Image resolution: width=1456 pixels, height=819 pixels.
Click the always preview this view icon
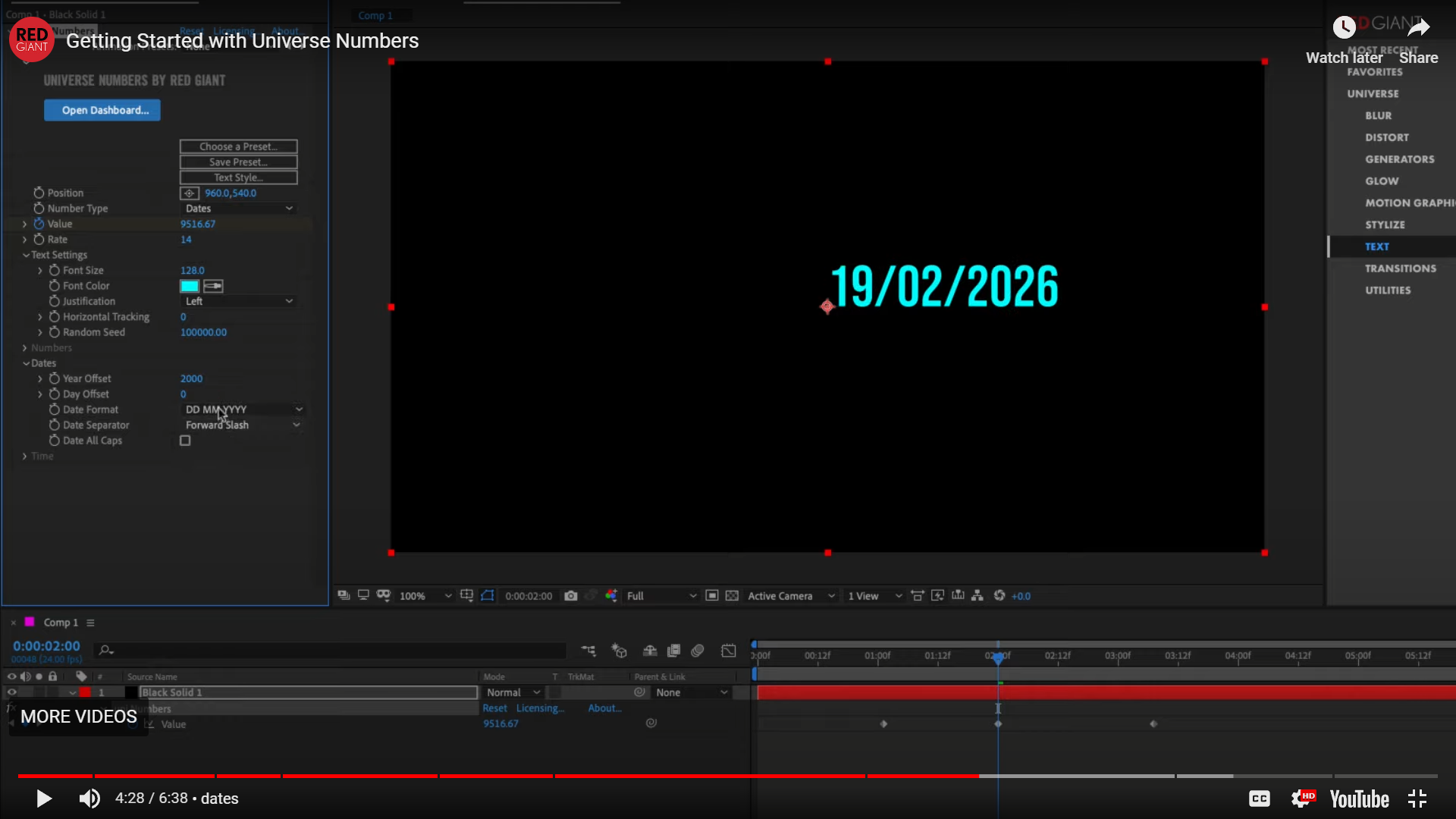tap(344, 596)
